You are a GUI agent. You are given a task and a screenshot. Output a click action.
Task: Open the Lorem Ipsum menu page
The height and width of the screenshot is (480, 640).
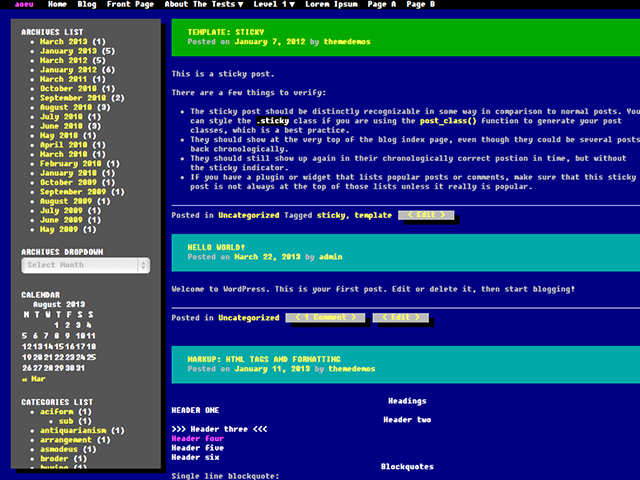pyautogui.click(x=331, y=5)
